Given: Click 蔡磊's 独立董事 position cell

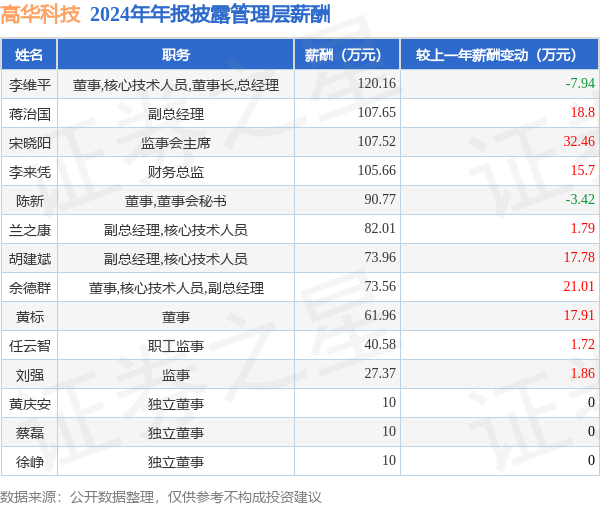Looking at the screenshot, I should [x=176, y=433].
